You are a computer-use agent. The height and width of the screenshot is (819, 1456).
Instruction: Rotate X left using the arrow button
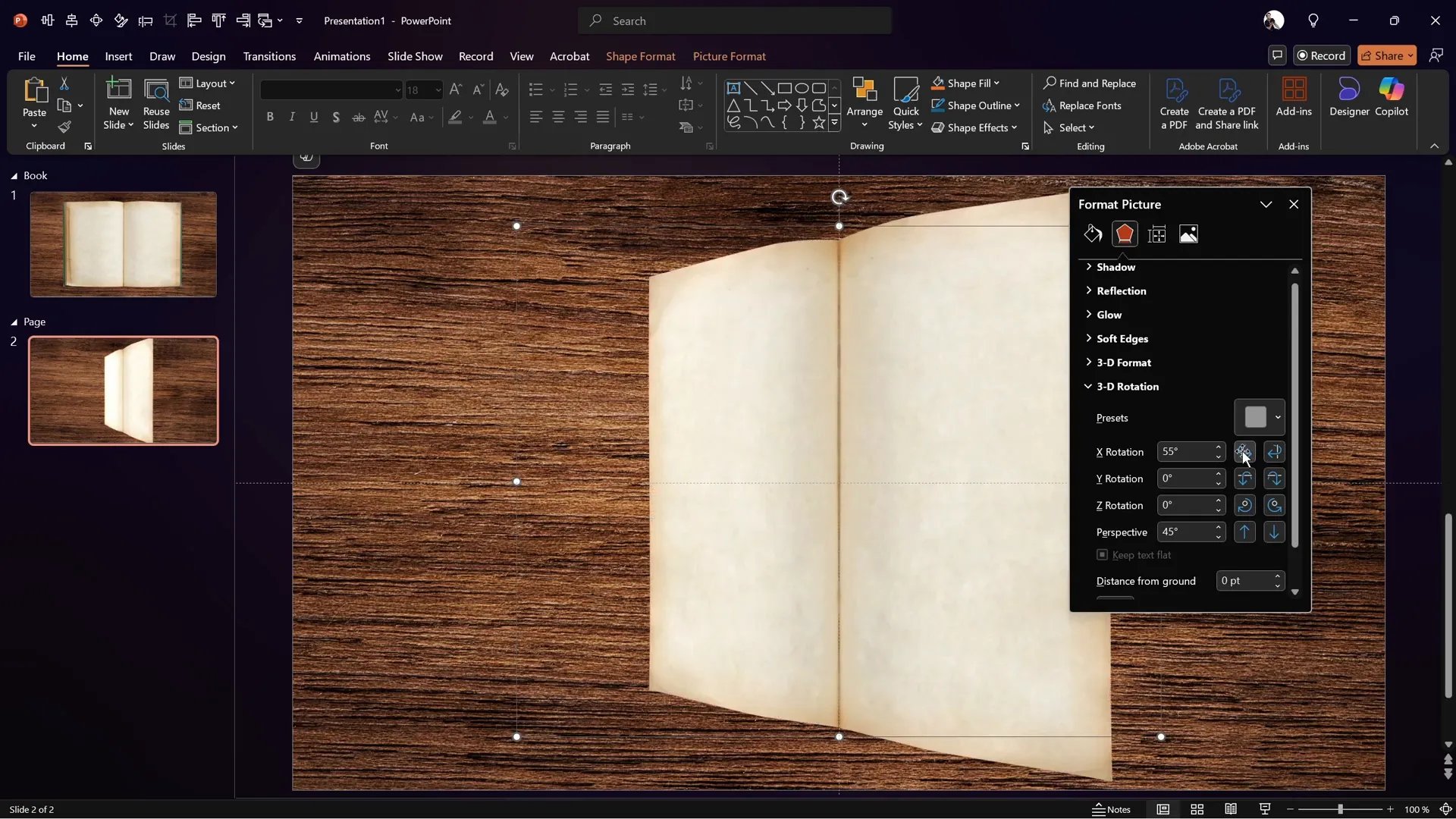tap(1244, 452)
